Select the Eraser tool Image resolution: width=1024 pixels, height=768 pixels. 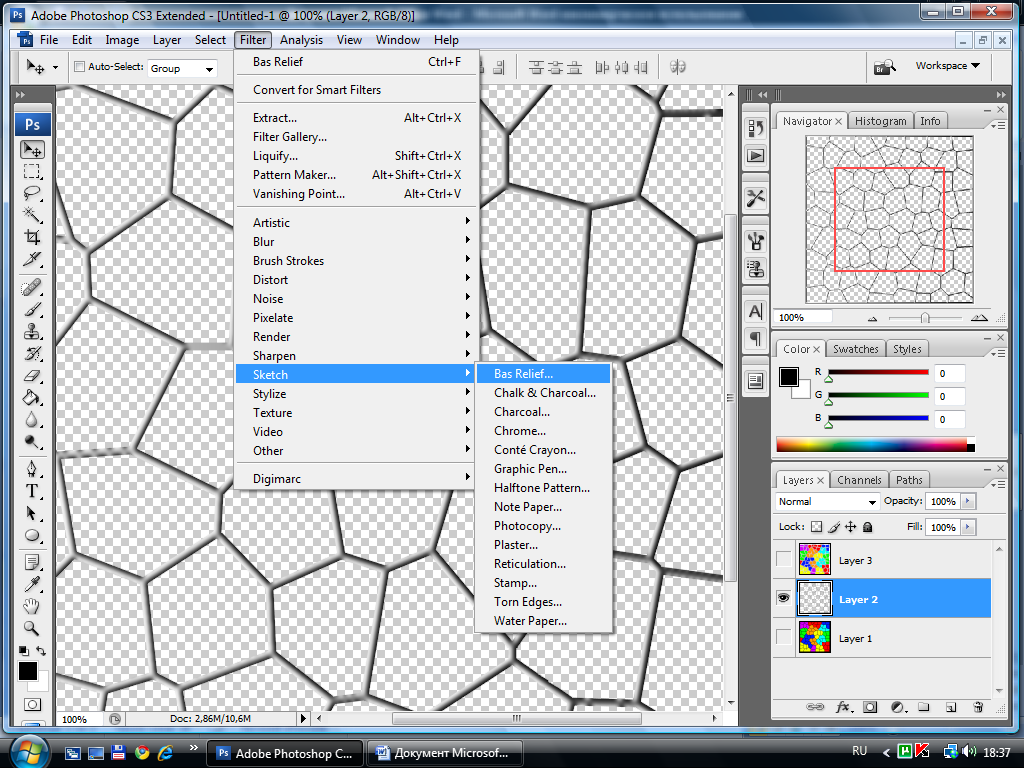point(31,376)
